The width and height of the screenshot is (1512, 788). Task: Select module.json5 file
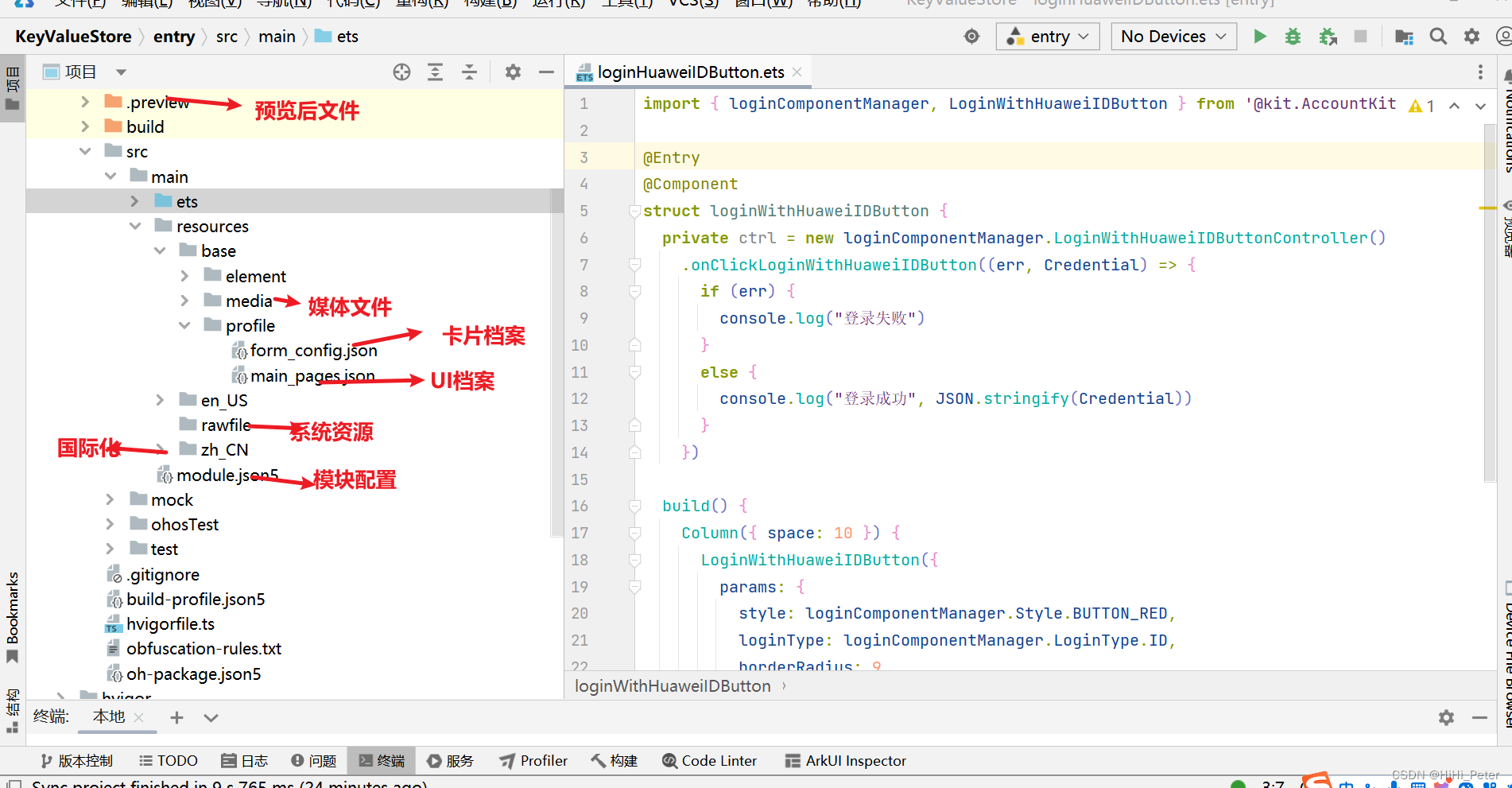(x=227, y=475)
